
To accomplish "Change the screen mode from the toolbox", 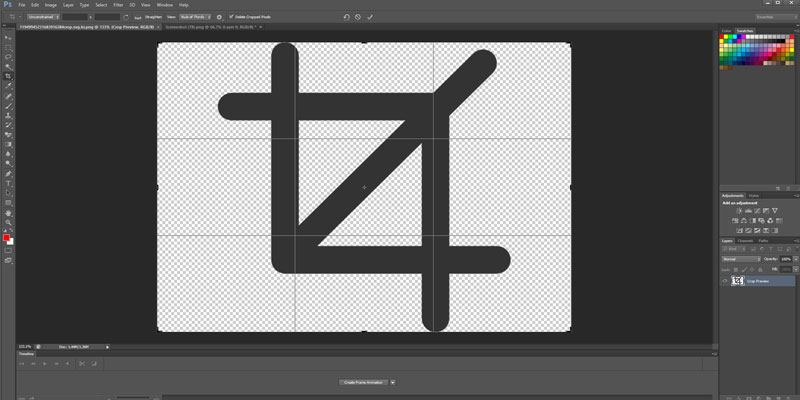I will point(8,260).
